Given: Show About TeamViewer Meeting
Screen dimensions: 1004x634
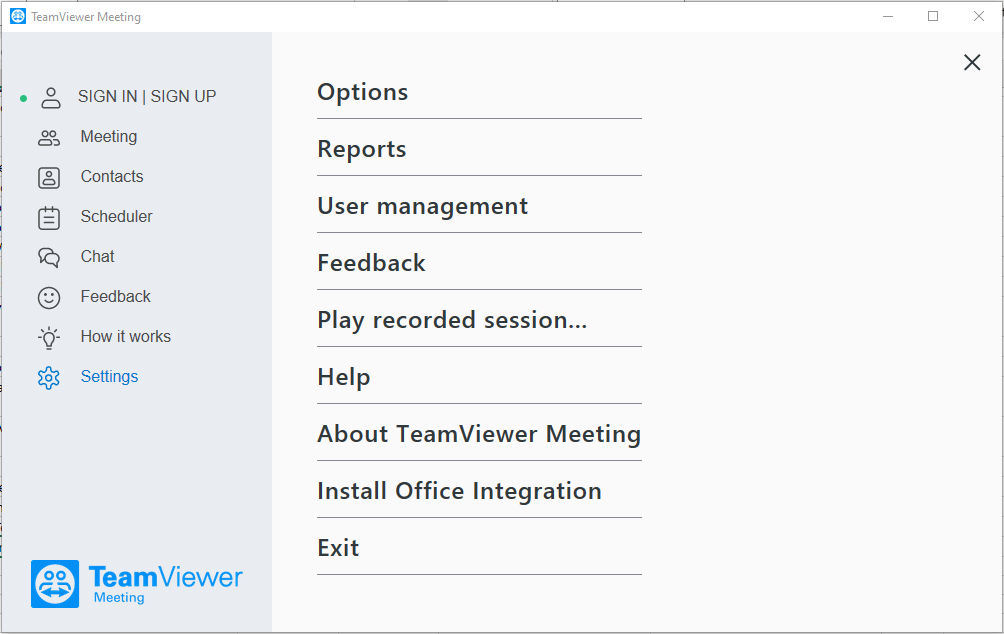Looking at the screenshot, I should click(479, 434).
